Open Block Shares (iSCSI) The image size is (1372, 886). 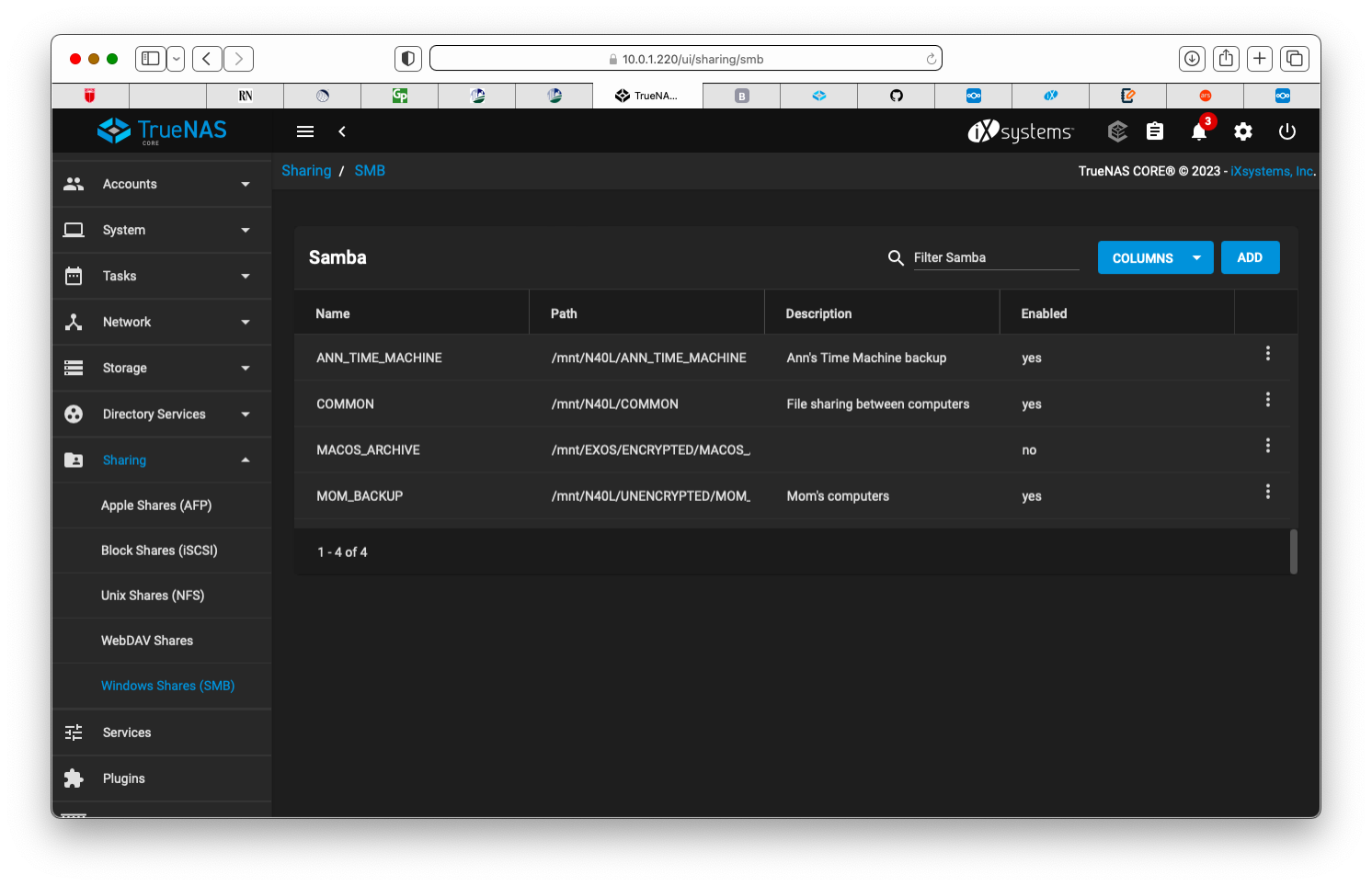[x=159, y=551]
